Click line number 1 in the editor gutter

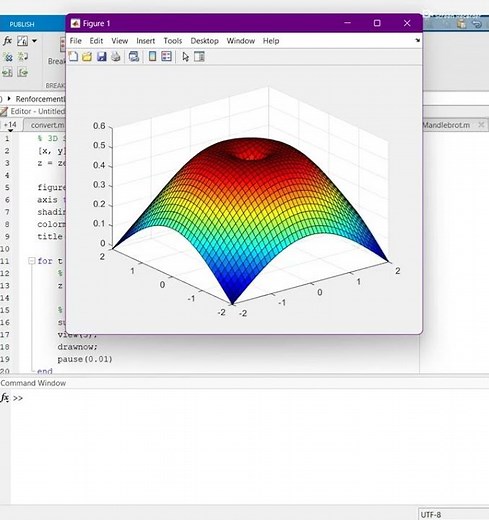[7, 138]
